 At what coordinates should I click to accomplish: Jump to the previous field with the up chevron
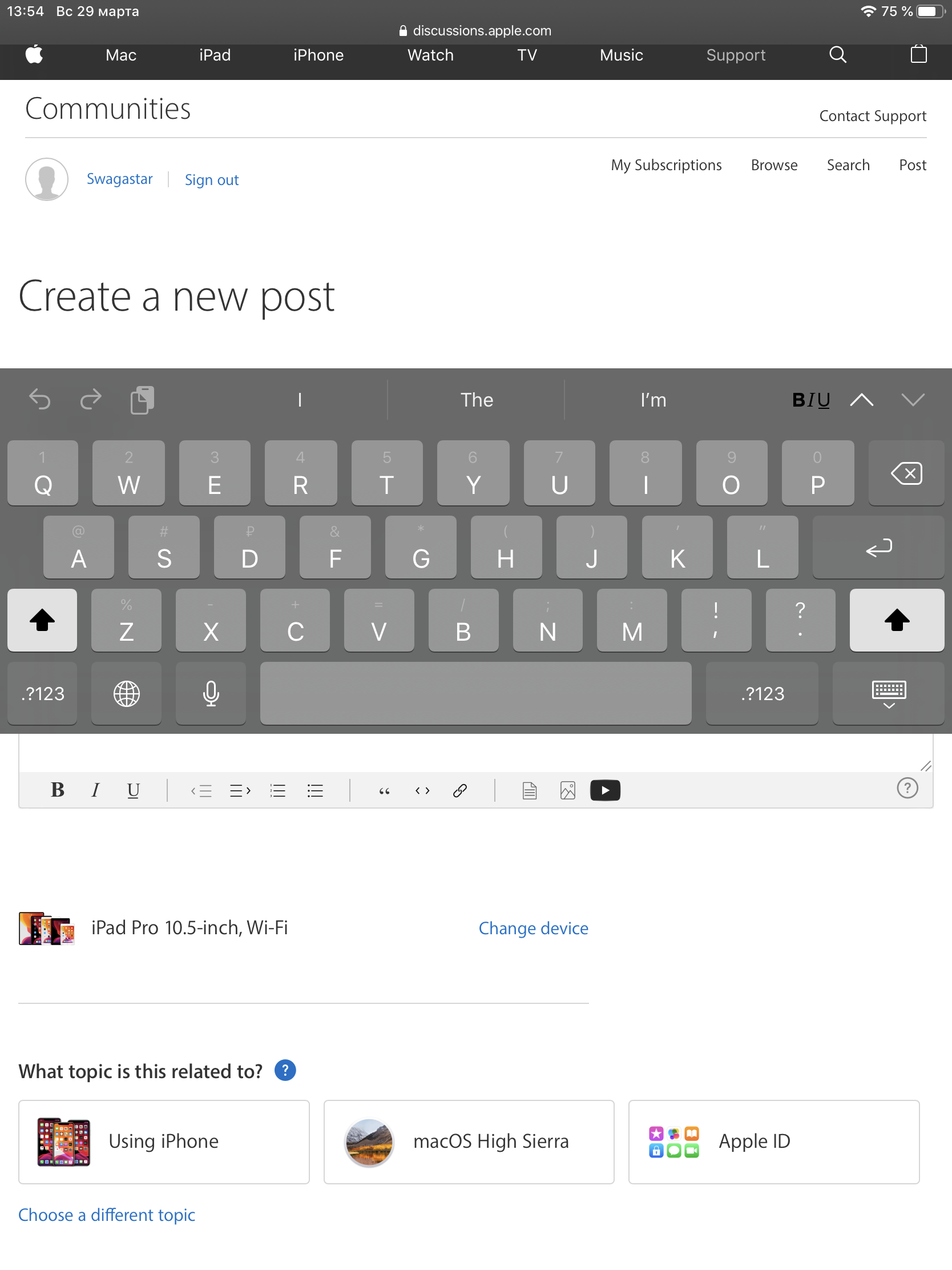point(861,400)
